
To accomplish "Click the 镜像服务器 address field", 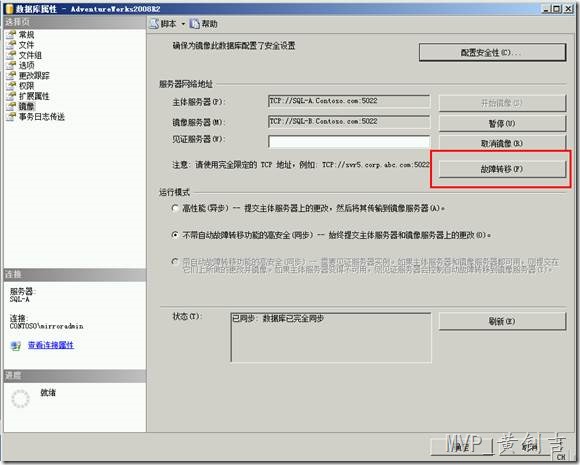I will click(x=349, y=121).
